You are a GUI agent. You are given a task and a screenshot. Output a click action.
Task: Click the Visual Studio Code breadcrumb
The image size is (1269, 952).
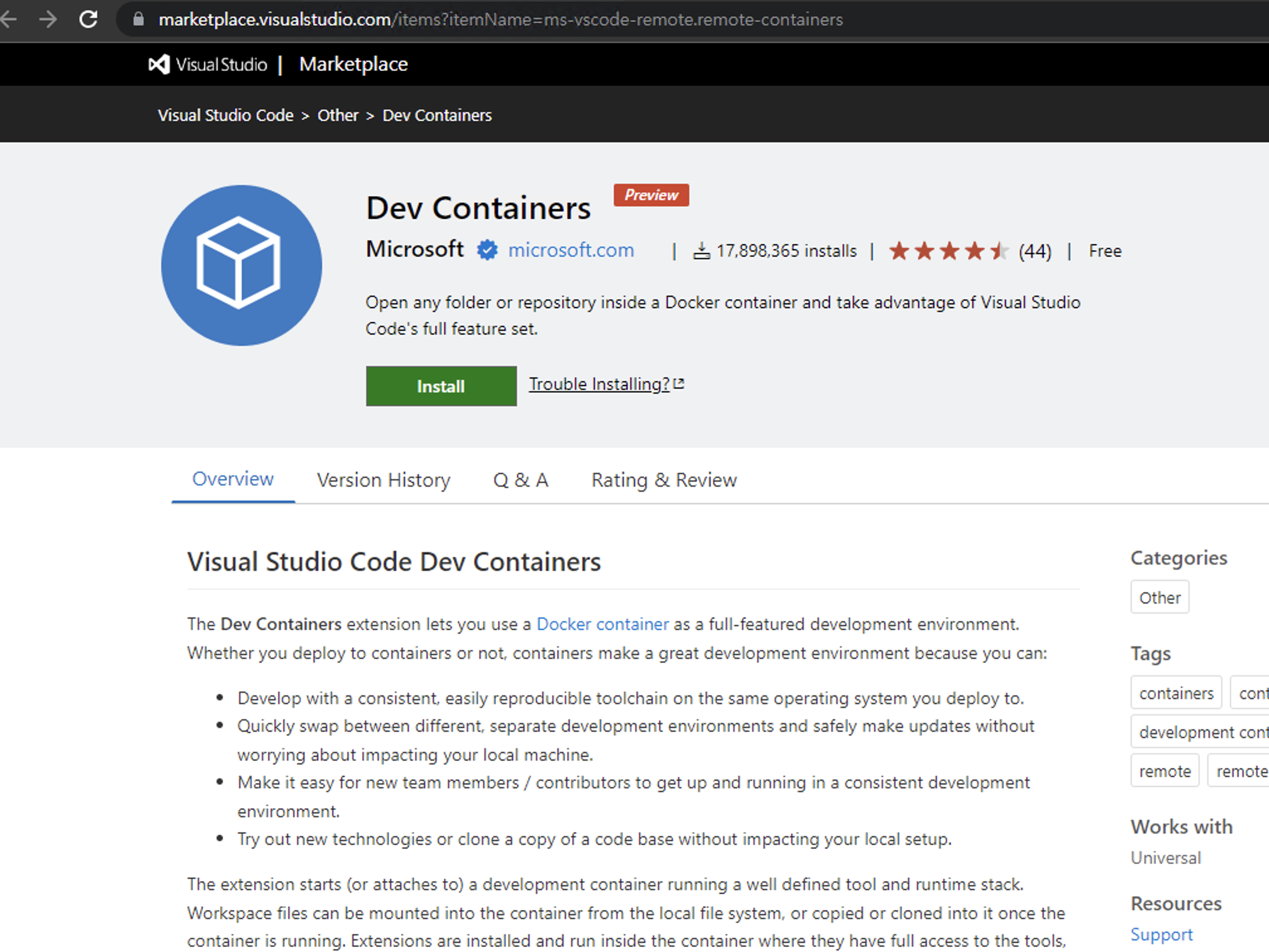pos(225,115)
